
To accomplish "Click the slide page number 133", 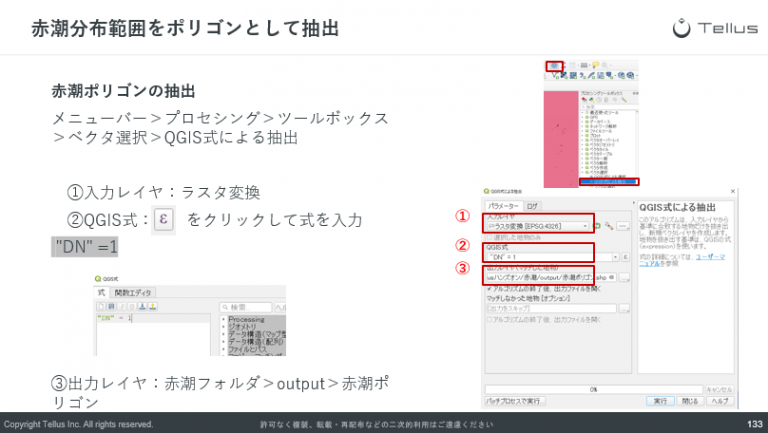I will tap(755, 424).
